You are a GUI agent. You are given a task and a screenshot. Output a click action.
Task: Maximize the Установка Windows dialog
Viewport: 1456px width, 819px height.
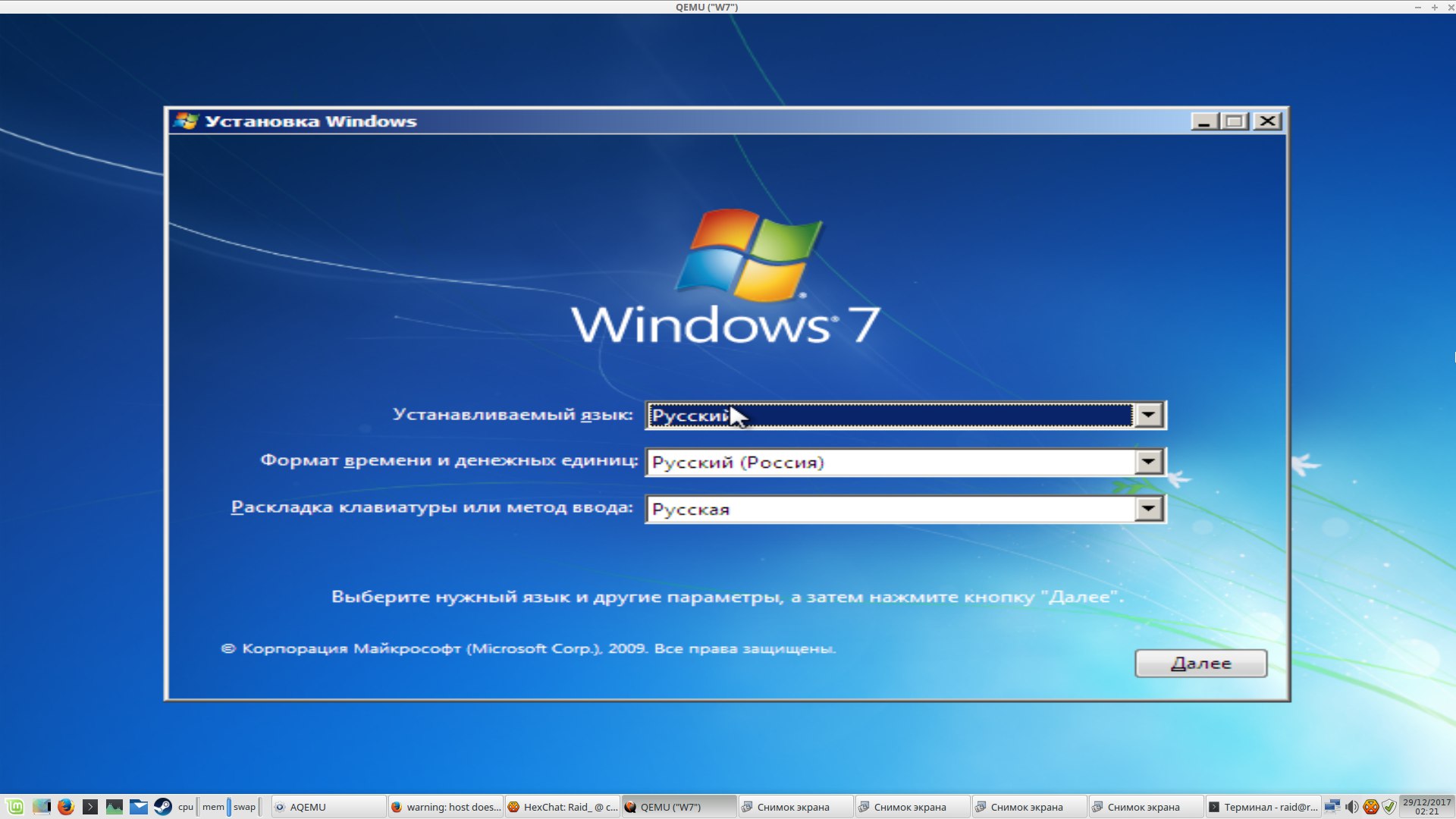pyautogui.click(x=1235, y=121)
